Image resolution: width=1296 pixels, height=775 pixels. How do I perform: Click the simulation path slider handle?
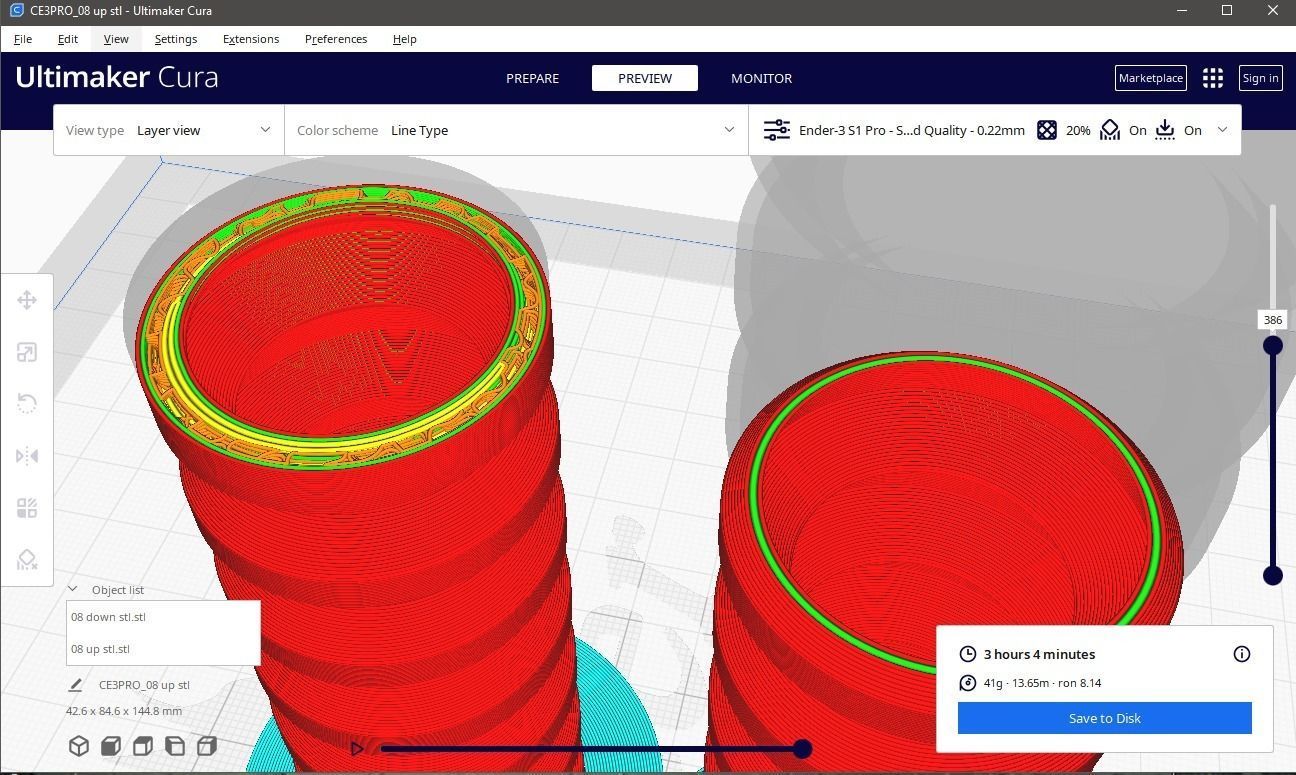(802, 748)
